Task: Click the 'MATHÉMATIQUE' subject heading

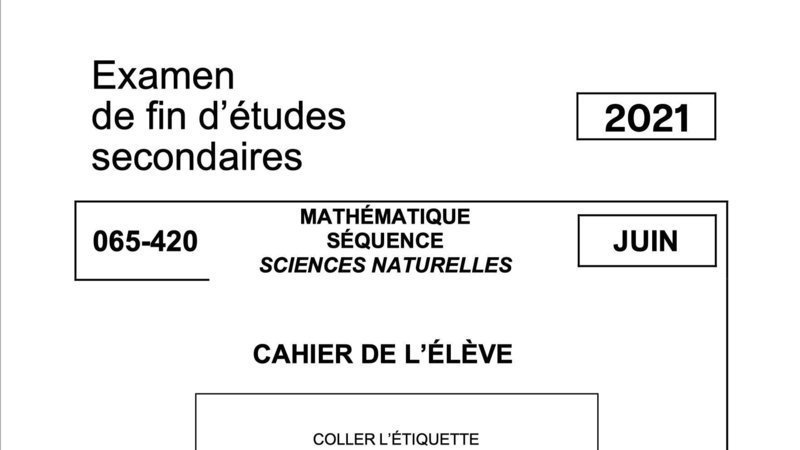Action: (x=385, y=217)
